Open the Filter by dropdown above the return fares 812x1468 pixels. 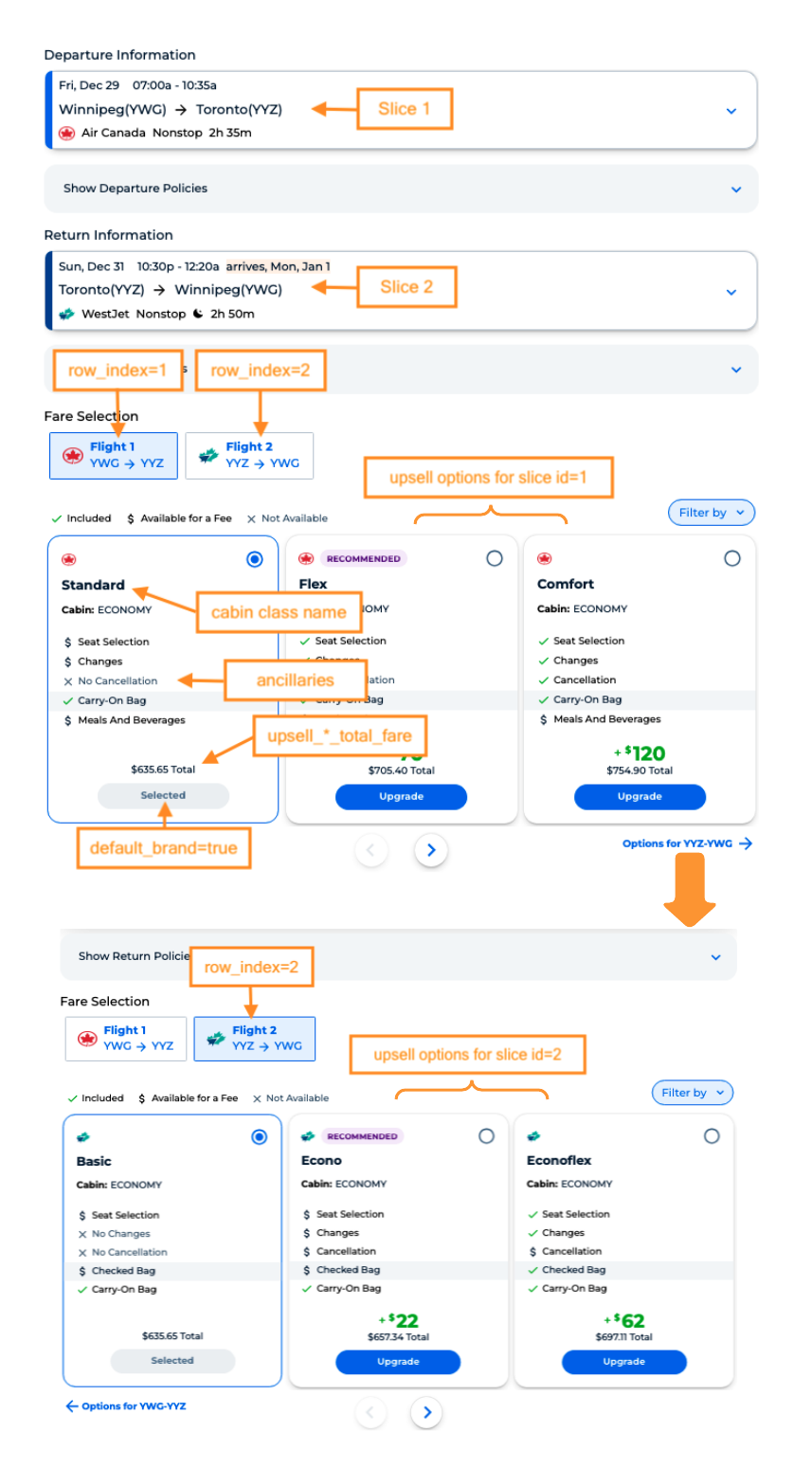pyautogui.click(x=693, y=1092)
